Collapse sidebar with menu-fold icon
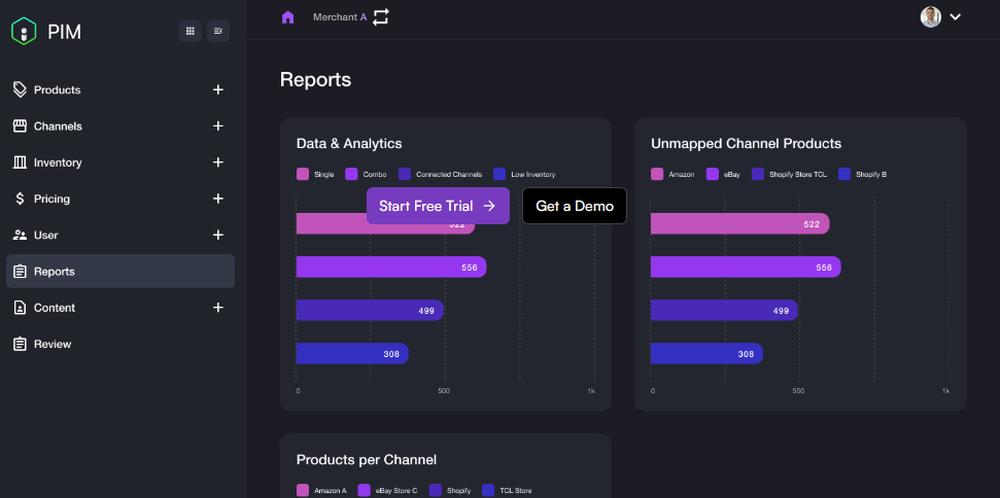The height and width of the screenshot is (498, 1000). (x=218, y=31)
